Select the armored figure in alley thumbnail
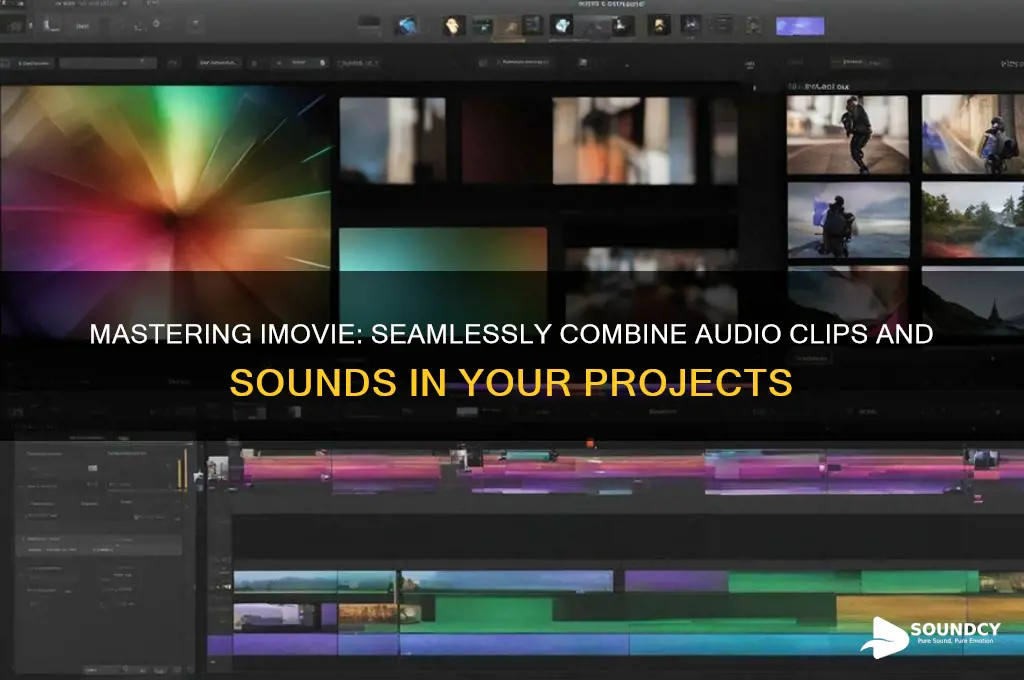 972,134
